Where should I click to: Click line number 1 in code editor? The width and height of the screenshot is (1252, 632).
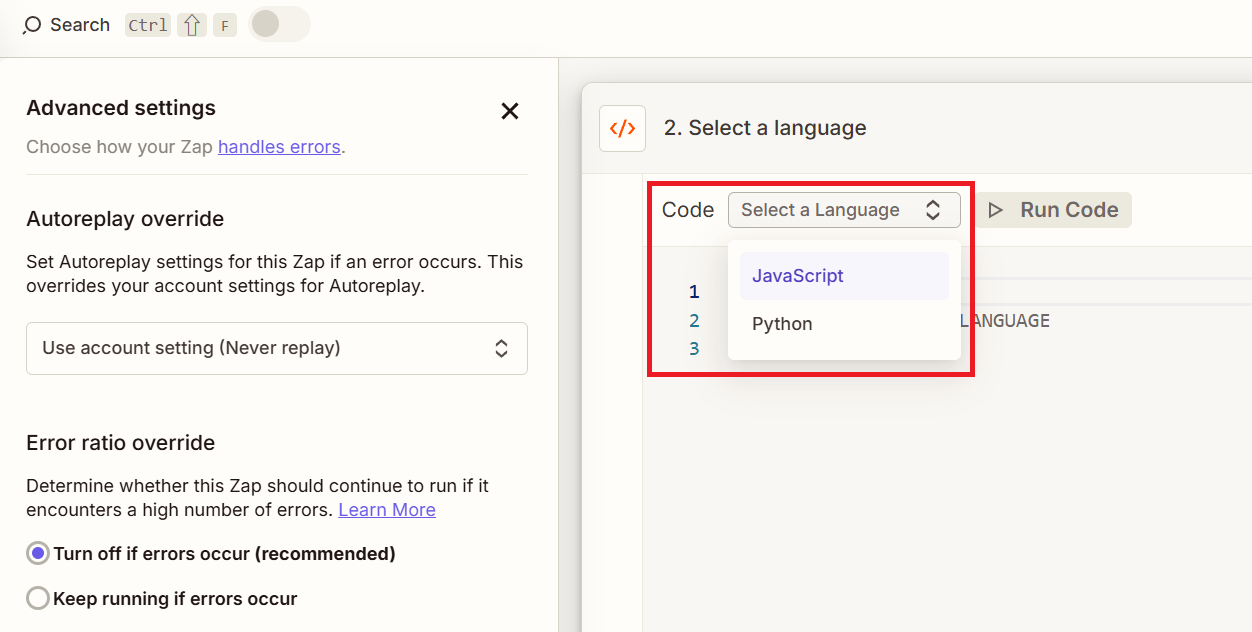[x=694, y=292]
